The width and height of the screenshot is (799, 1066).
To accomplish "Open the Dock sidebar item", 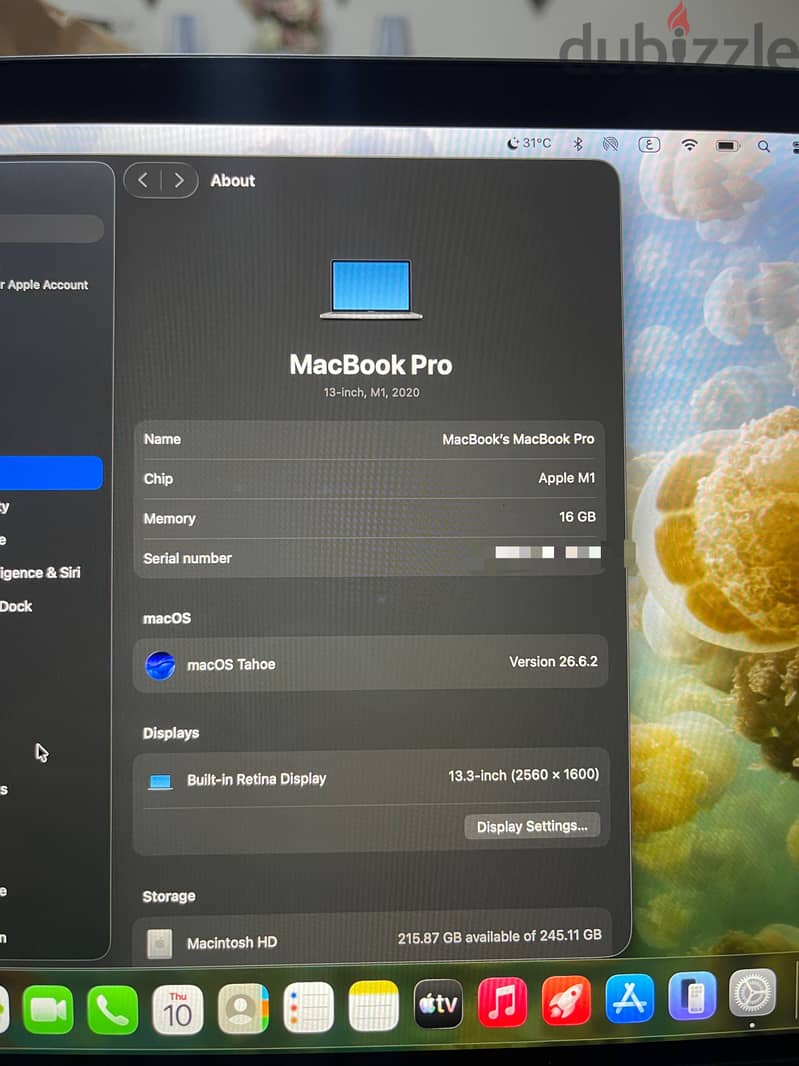I will pos(16,606).
